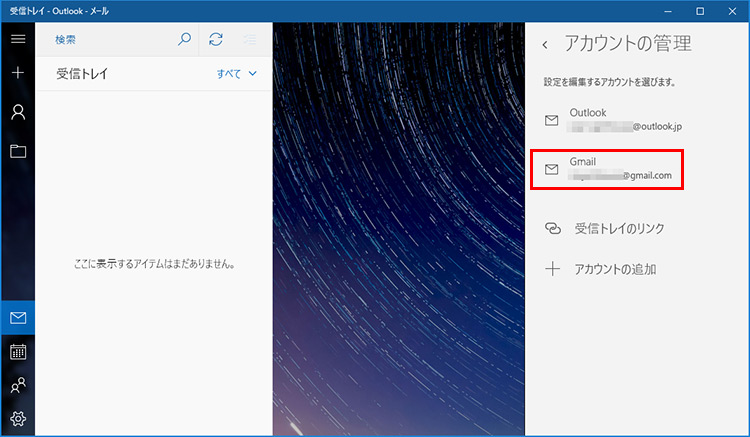
Task: Open the People contacts icon
Action: tap(17, 385)
